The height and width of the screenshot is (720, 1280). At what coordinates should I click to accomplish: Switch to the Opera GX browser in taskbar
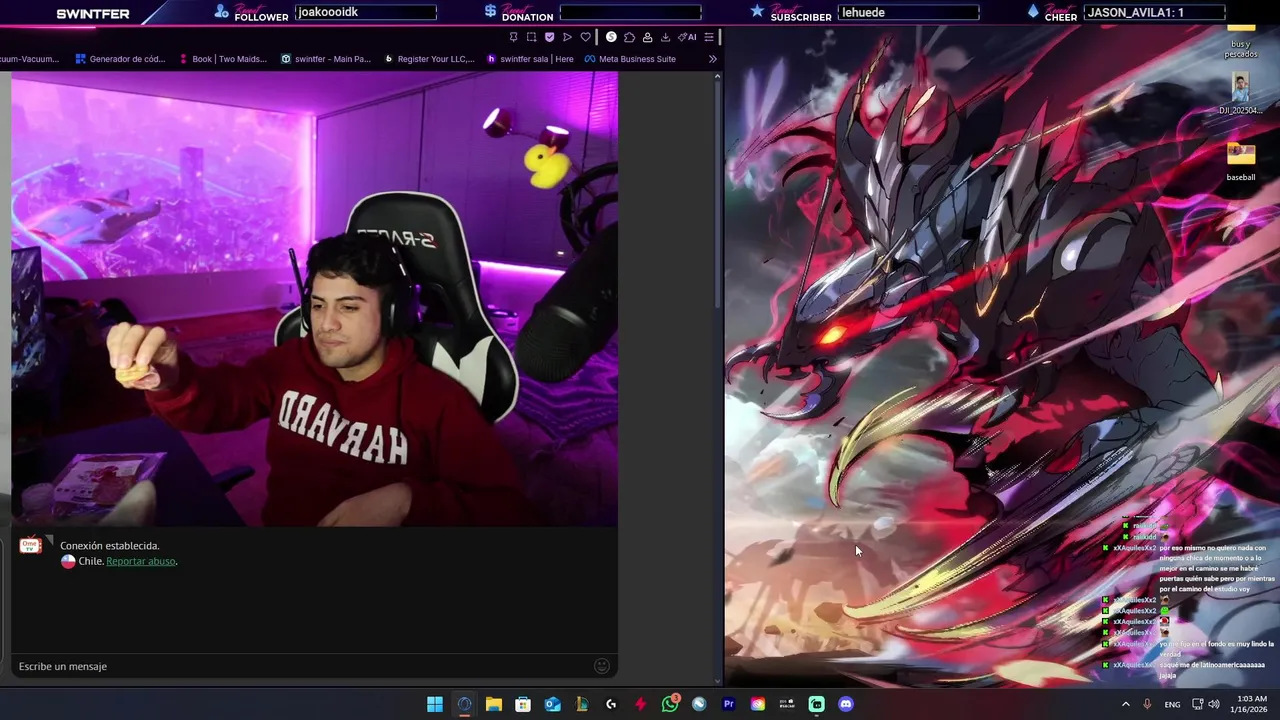[464, 704]
